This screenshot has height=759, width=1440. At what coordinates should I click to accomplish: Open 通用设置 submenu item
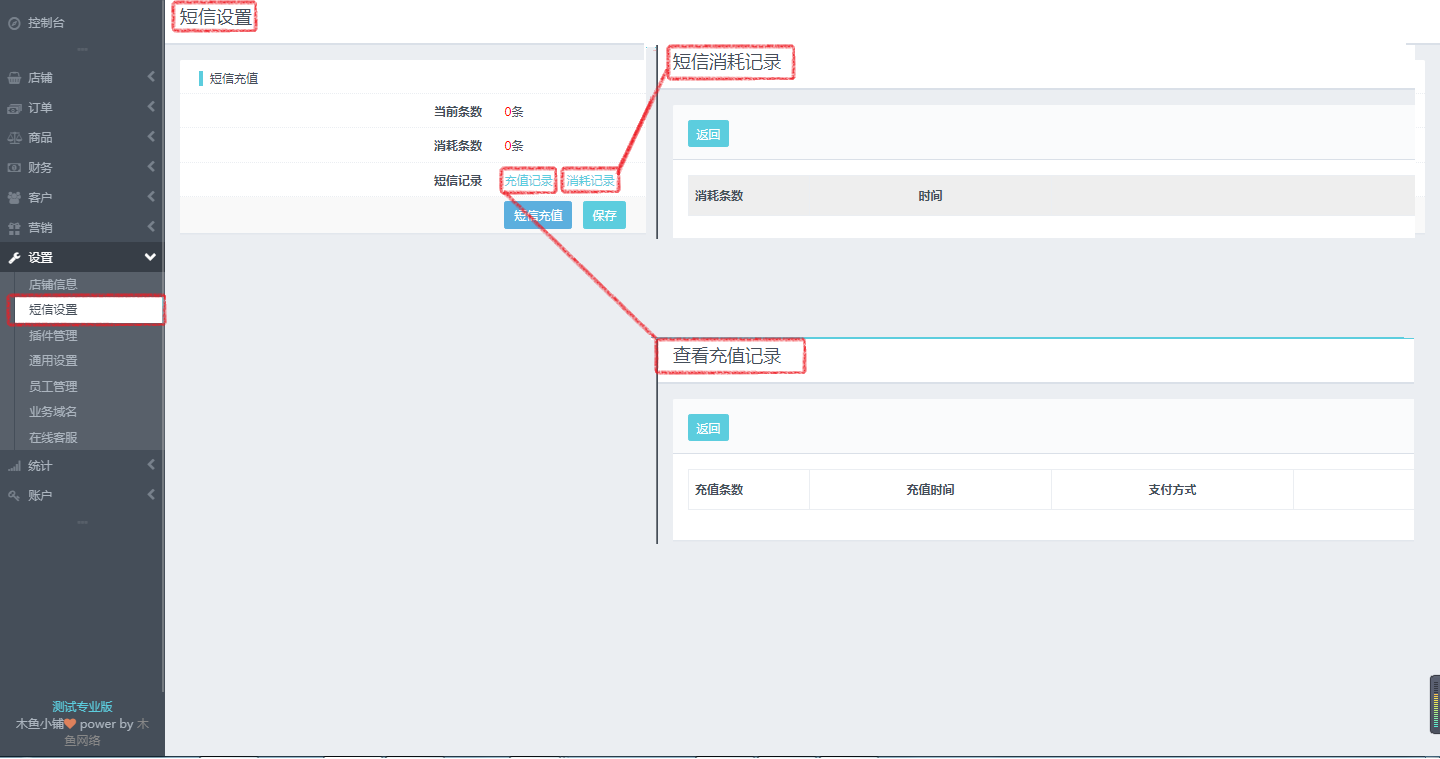[x=53, y=361]
